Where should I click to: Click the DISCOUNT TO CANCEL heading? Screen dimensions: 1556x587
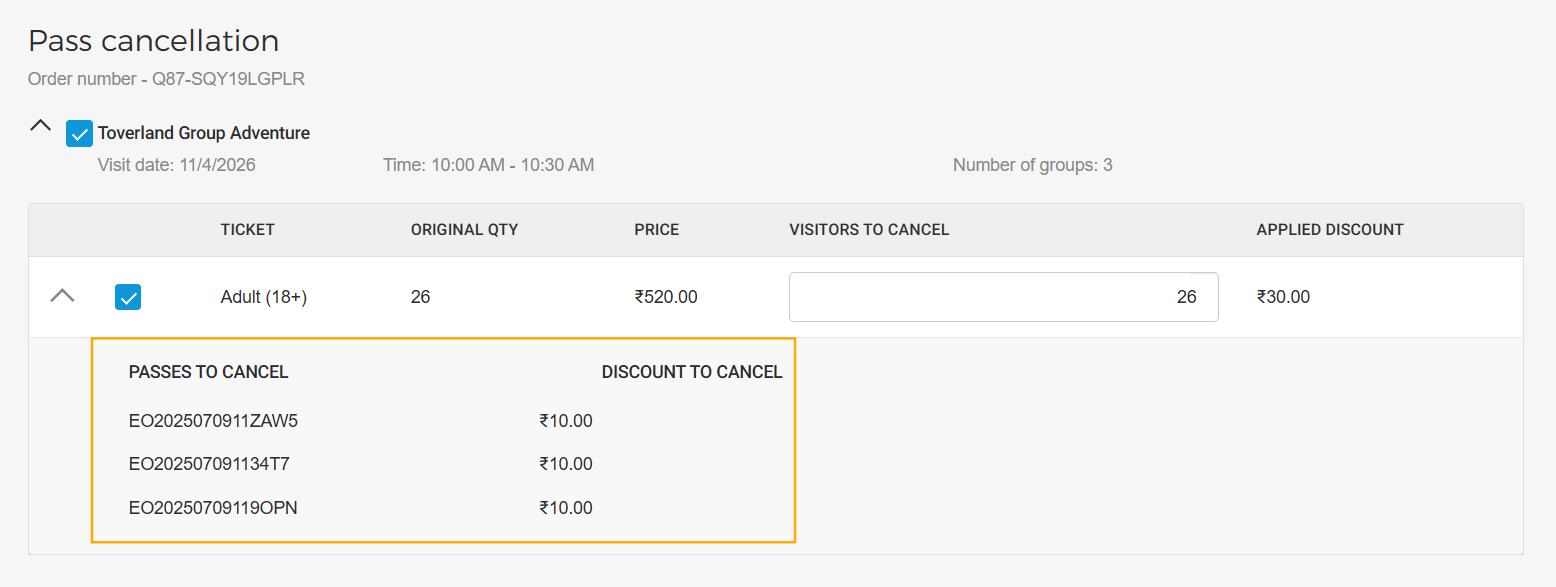tap(691, 372)
